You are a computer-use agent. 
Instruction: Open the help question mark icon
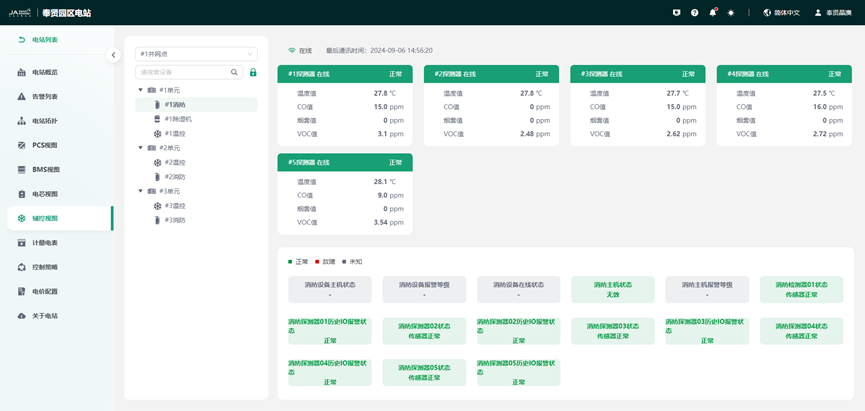694,12
